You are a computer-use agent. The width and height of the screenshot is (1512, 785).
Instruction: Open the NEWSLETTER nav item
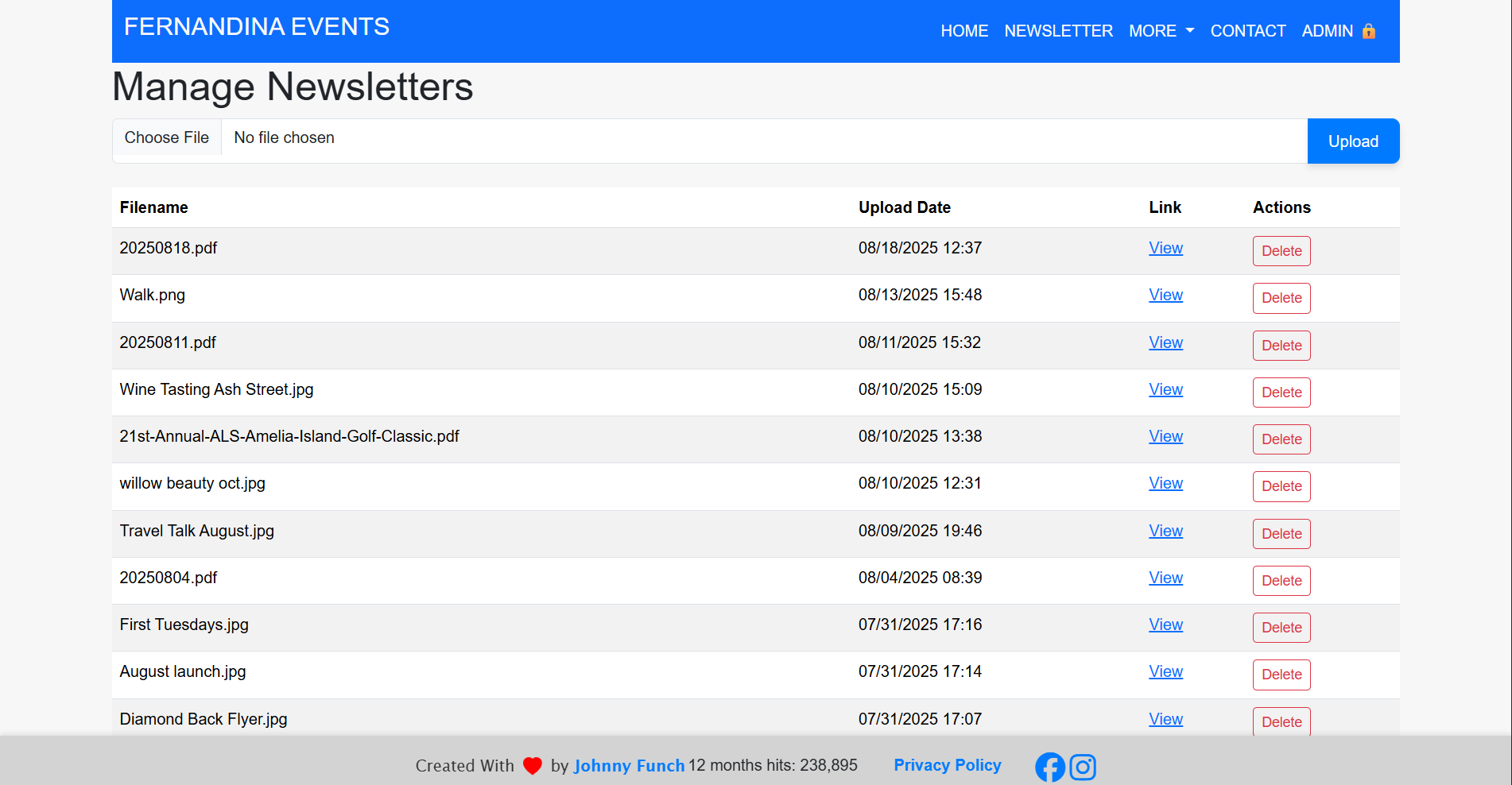click(x=1058, y=31)
